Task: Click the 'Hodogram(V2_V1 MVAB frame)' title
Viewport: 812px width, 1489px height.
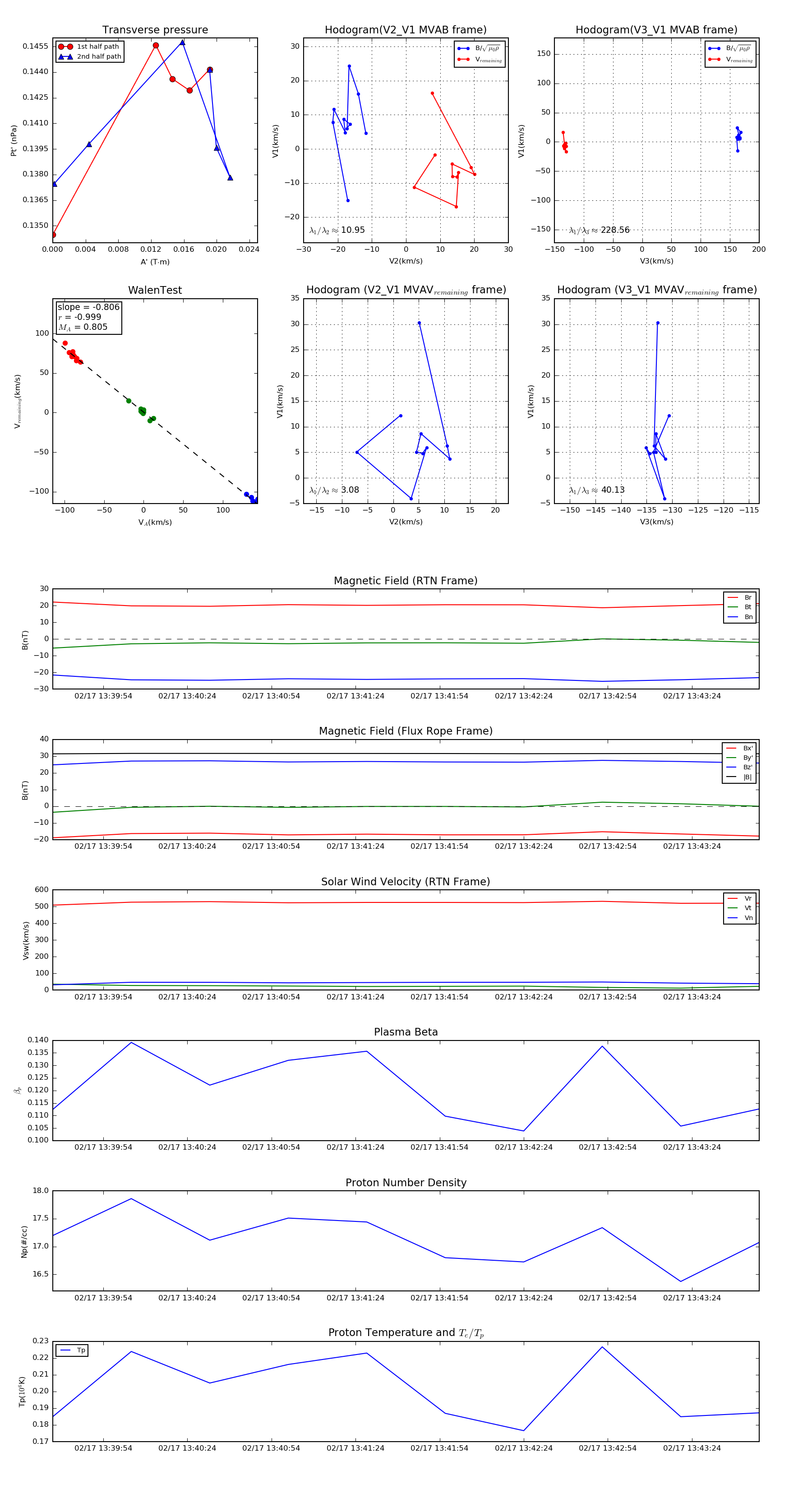Action: pyautogui.click(x=406, y=30)
